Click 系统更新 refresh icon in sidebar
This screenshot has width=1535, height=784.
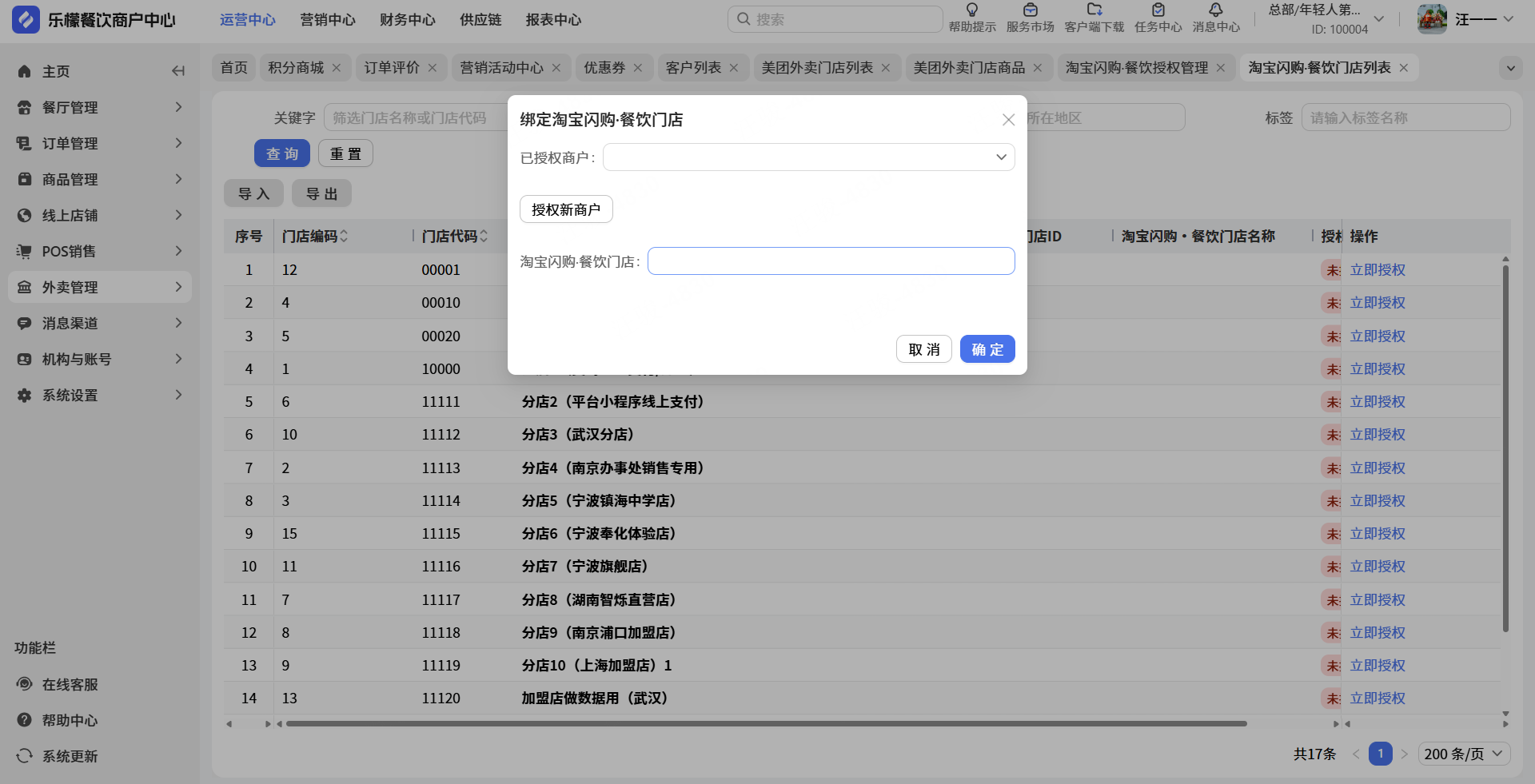[25, 756]
